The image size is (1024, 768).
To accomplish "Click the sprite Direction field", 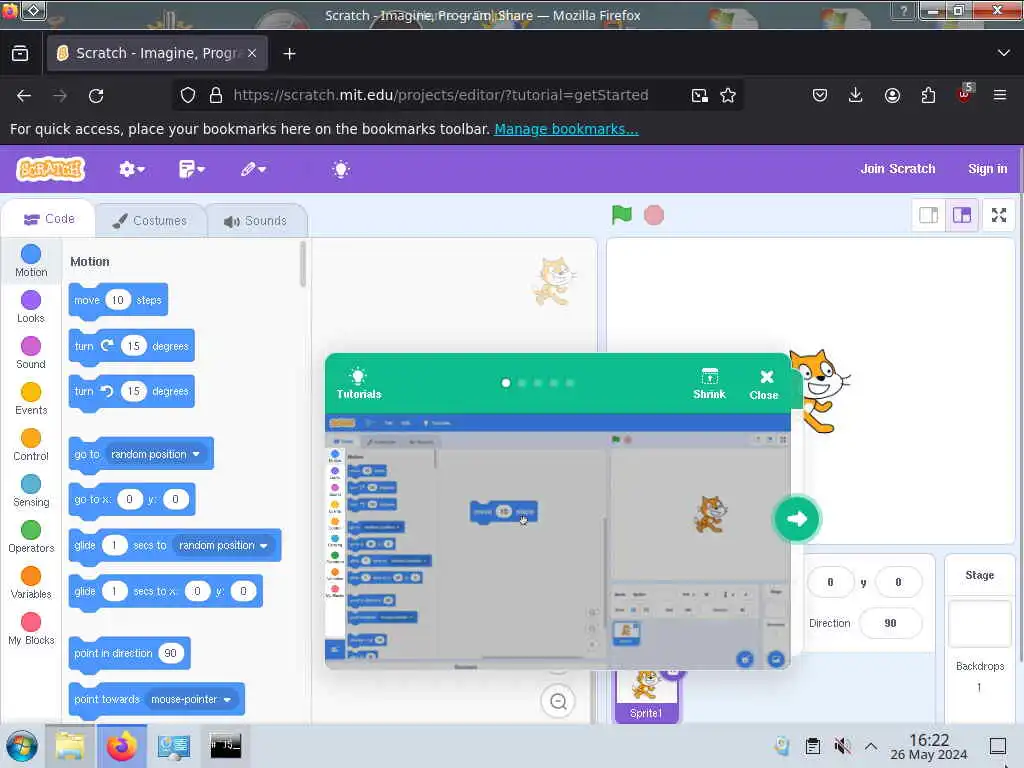I will tap(890, 623).
